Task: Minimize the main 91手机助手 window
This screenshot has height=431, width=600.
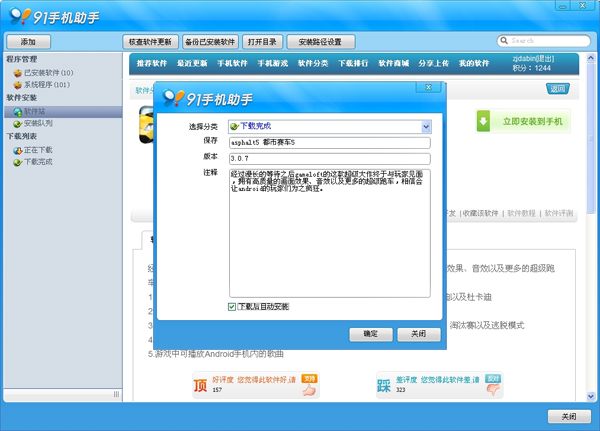Action: (x=563, y=5)
